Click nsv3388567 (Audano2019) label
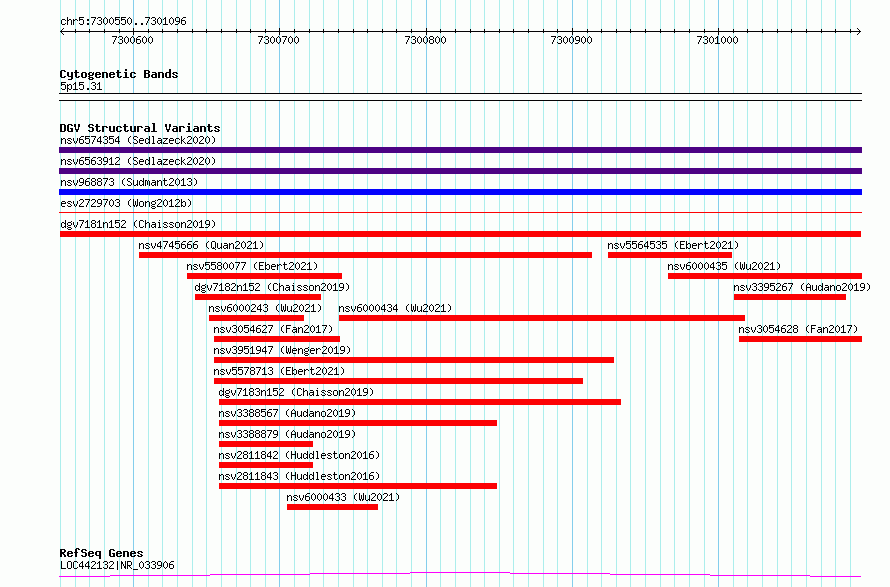Screen dimensions: 890x587 [x=287, y=413]
